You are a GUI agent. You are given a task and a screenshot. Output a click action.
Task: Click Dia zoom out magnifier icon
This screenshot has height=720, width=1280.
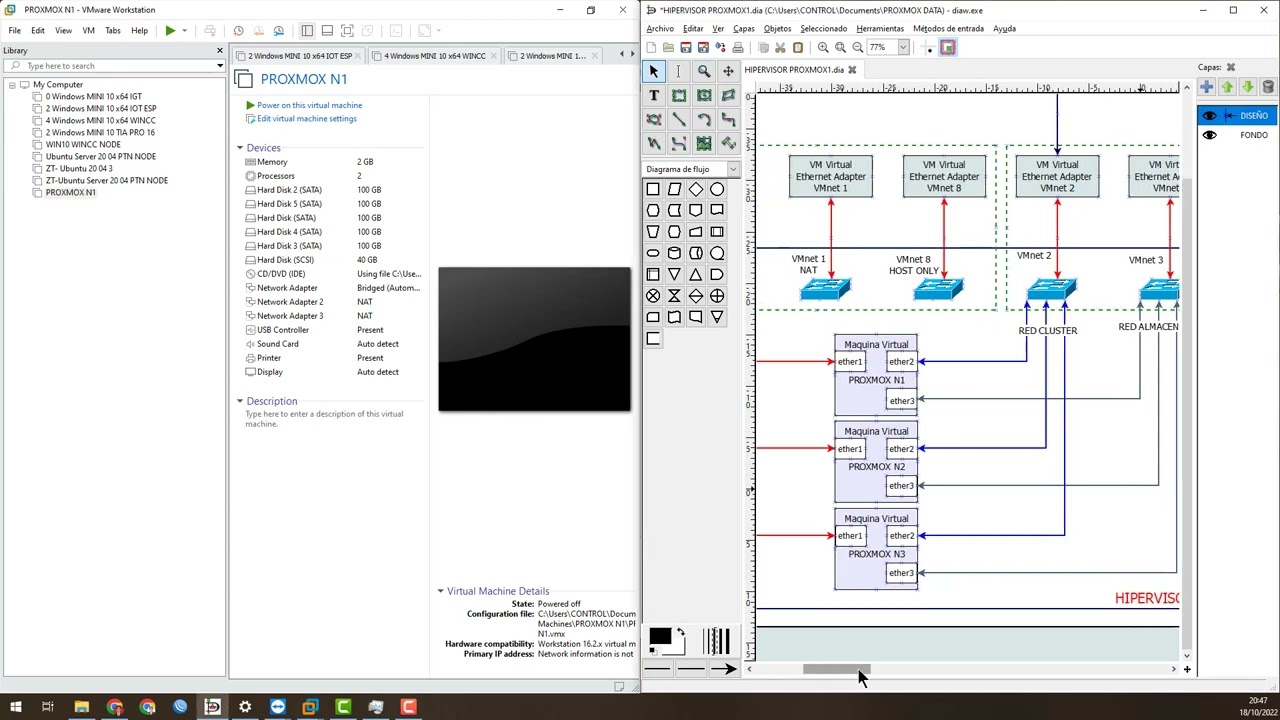click(857, 47)
